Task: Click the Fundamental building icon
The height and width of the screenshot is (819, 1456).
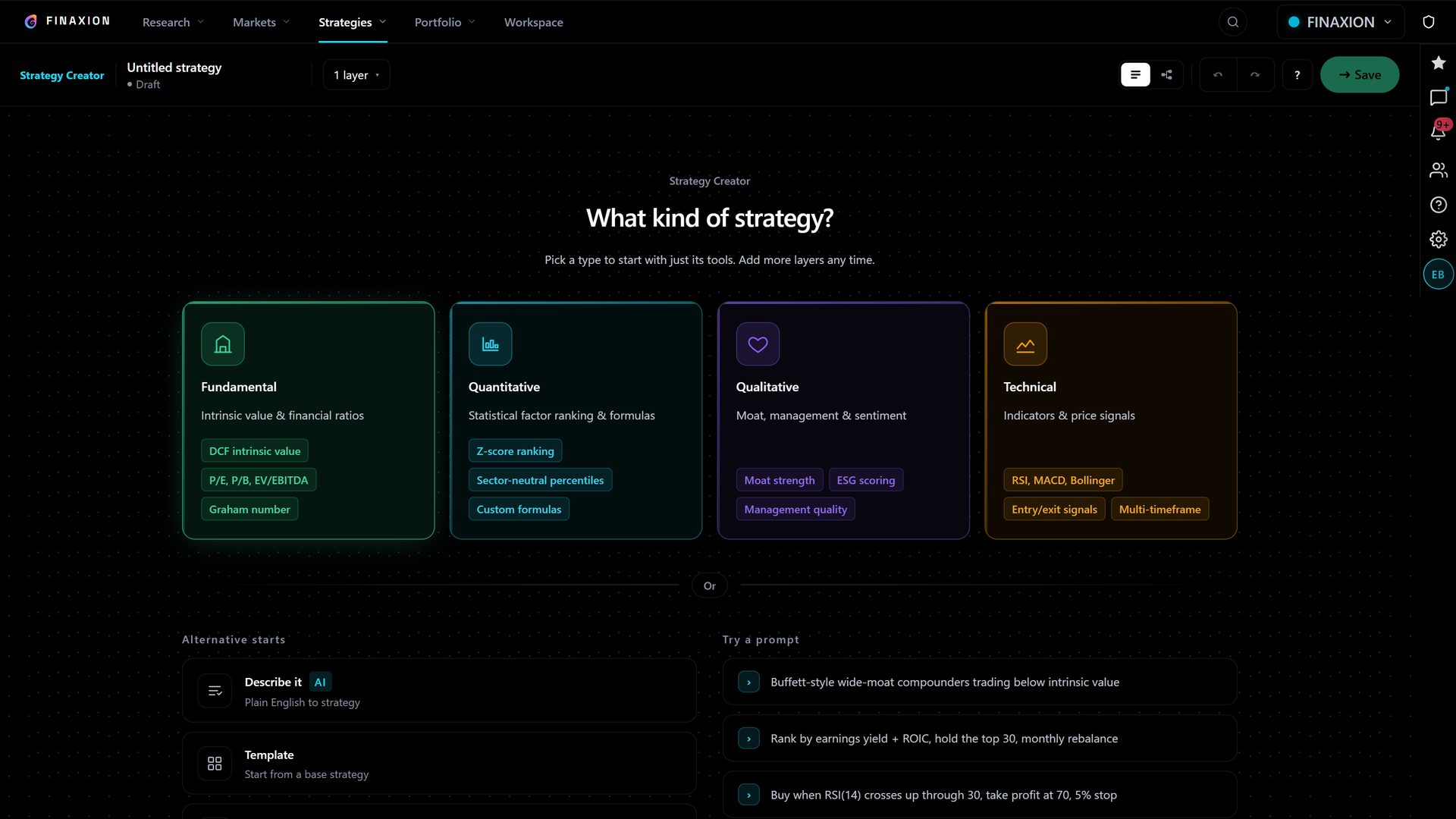Action: (x=223, y=344)
